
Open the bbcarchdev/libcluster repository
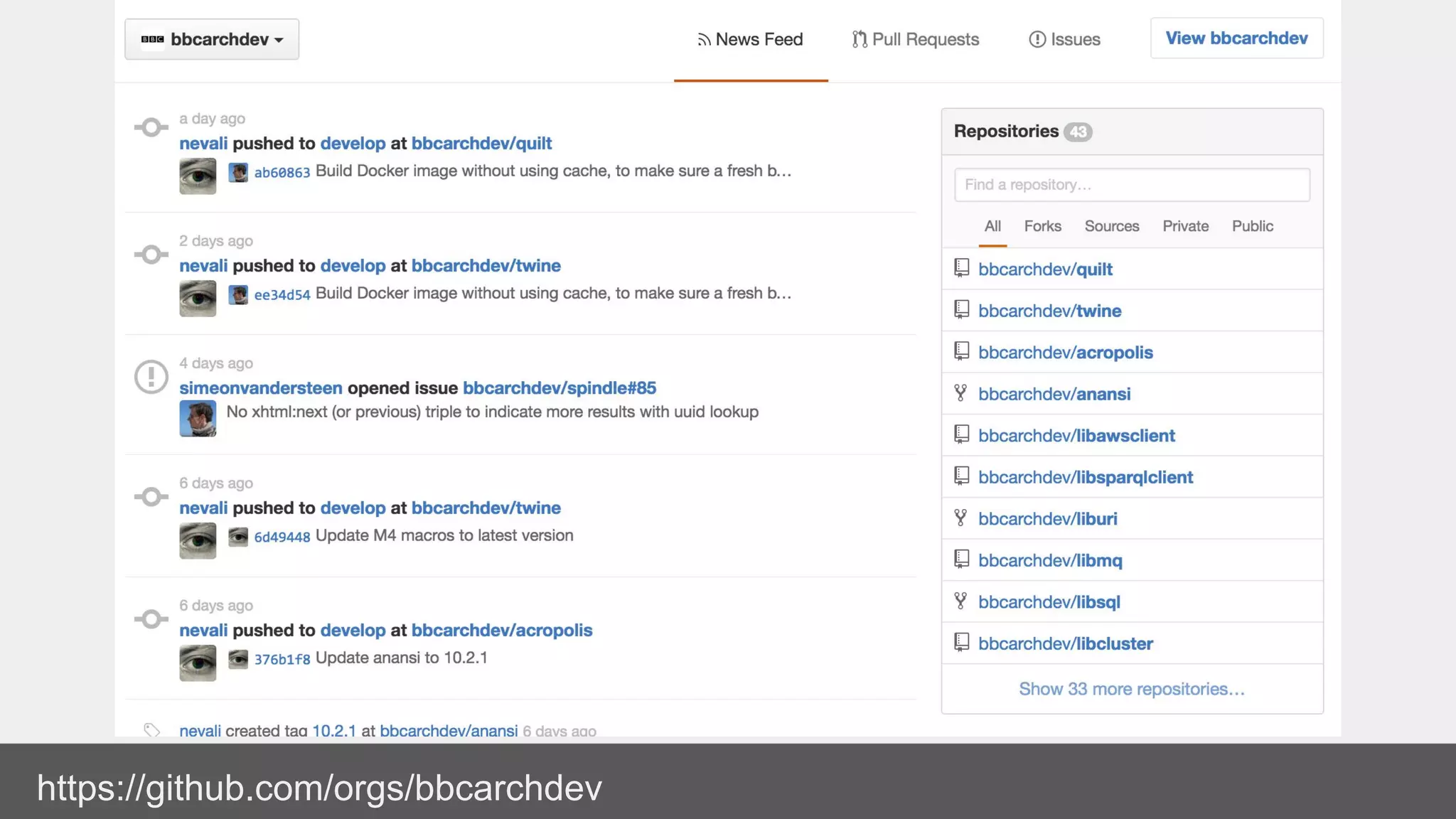click(x=1065, y=643)
